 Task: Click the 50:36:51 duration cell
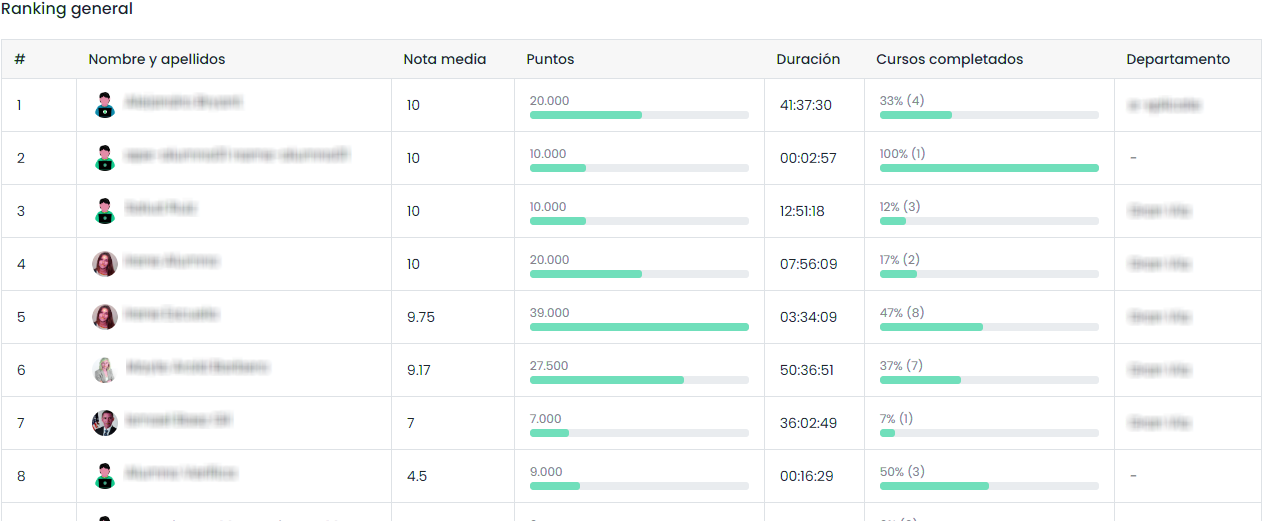[x=808, y=370]
